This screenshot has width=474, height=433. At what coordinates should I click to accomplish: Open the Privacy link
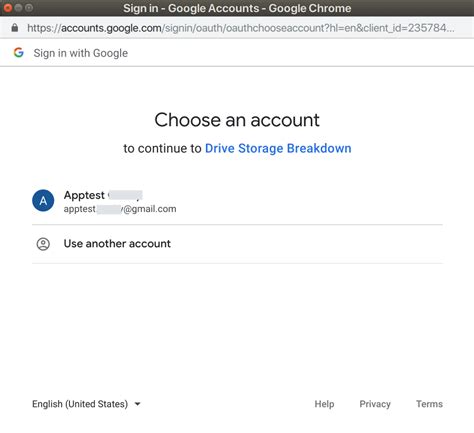[375, 404]
